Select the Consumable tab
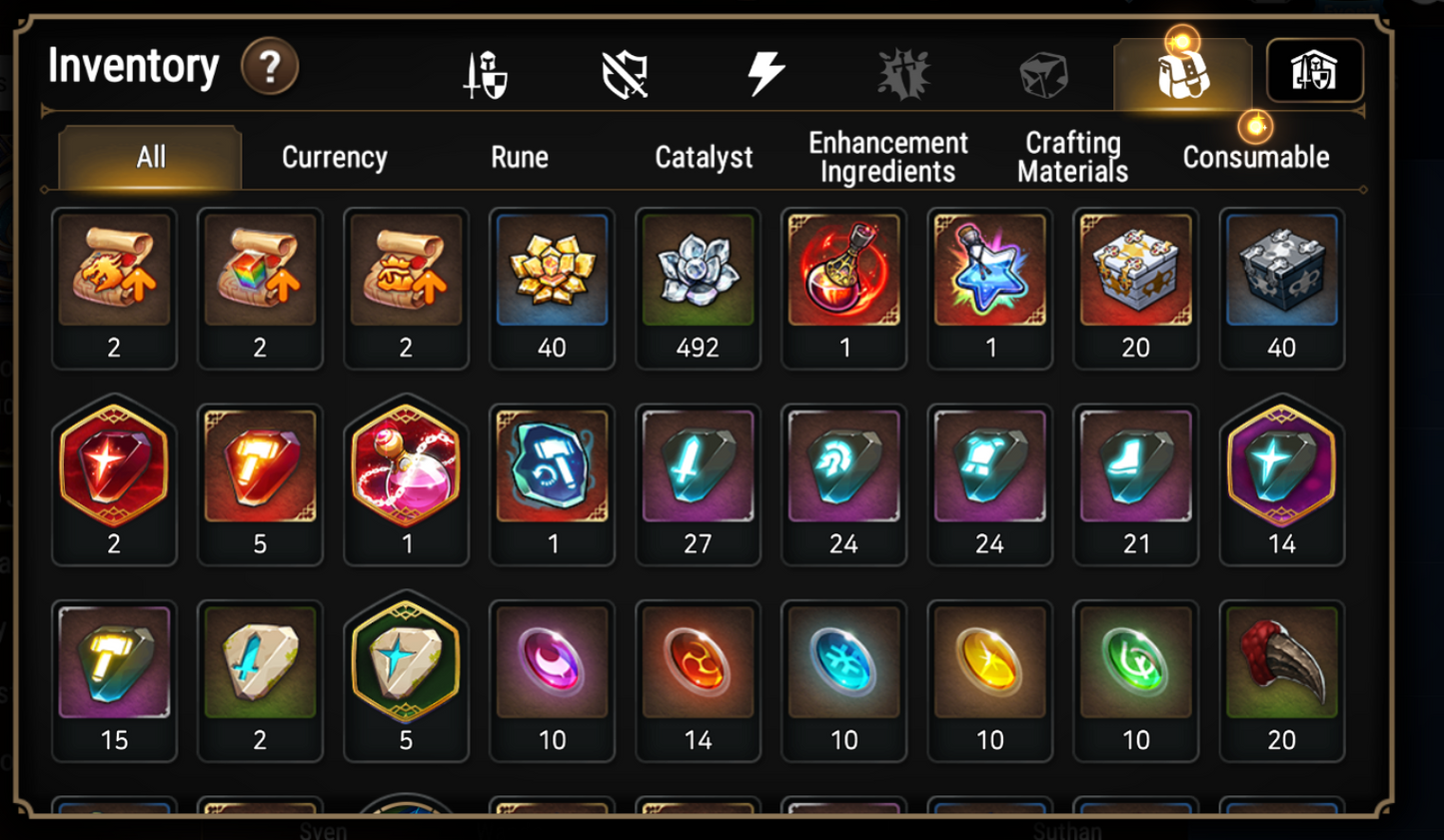 [x=1256, y=157]
